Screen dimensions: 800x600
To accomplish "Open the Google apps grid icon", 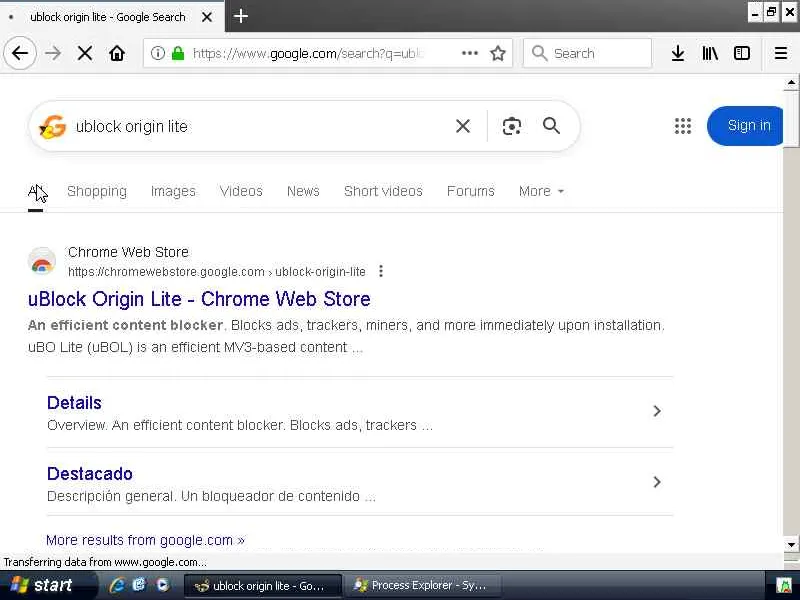I will (x=683, y=126).
